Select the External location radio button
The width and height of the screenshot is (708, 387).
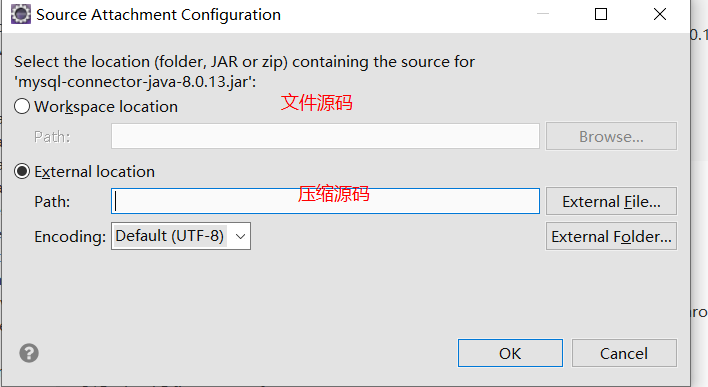point(22,172)
